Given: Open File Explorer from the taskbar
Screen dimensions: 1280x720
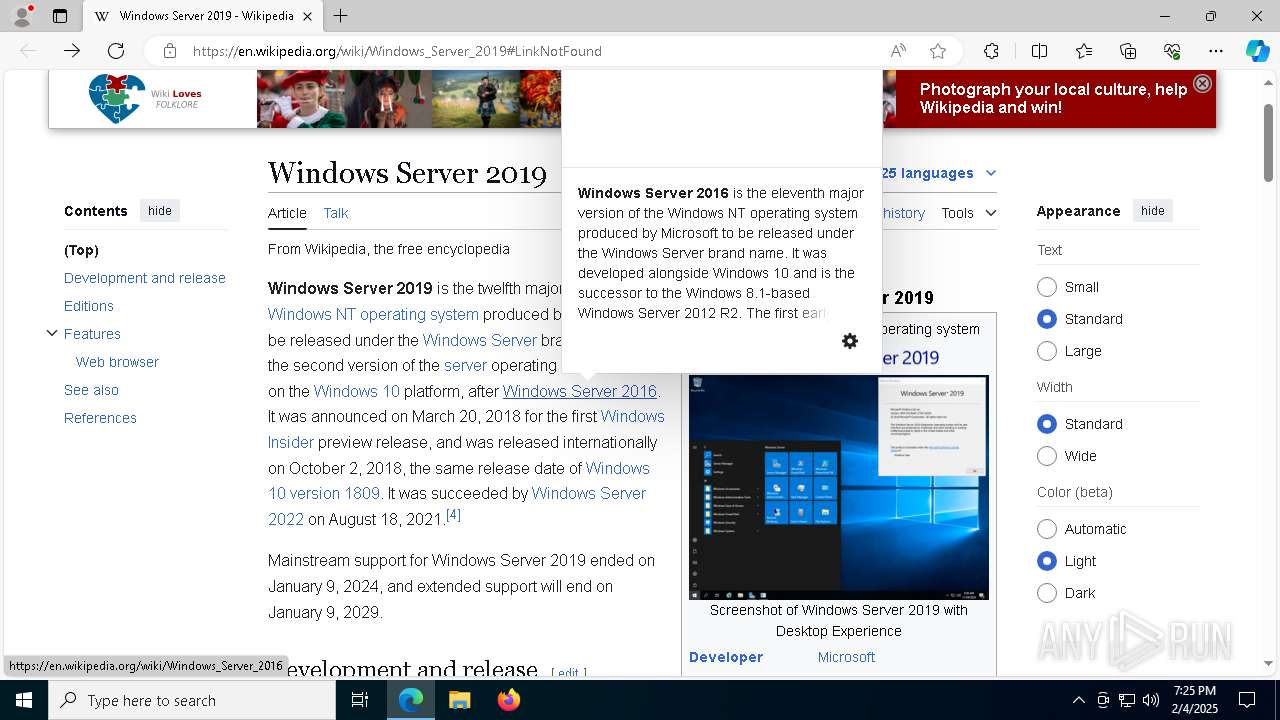Looking at the screenshot, I should coord(459,700).
